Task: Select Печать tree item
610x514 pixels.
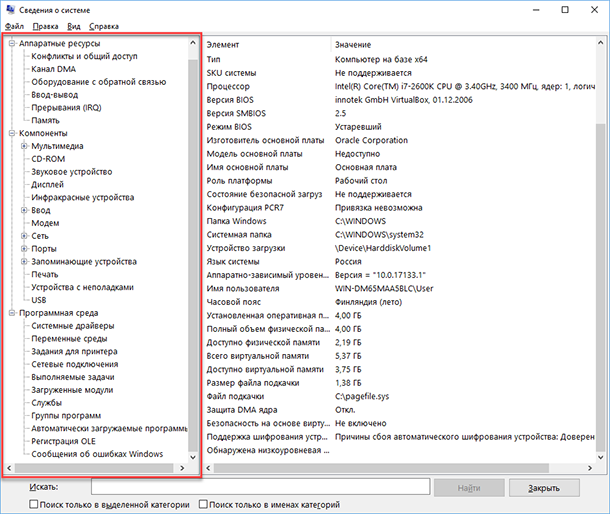Action: pos(45,274)
